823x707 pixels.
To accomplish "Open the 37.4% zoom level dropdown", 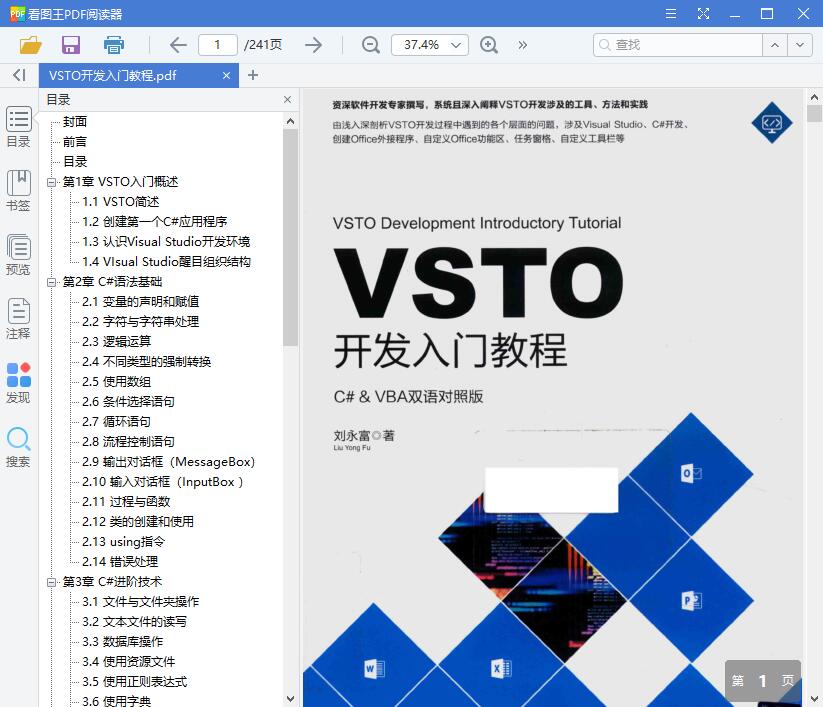I will tap(430, 45).
